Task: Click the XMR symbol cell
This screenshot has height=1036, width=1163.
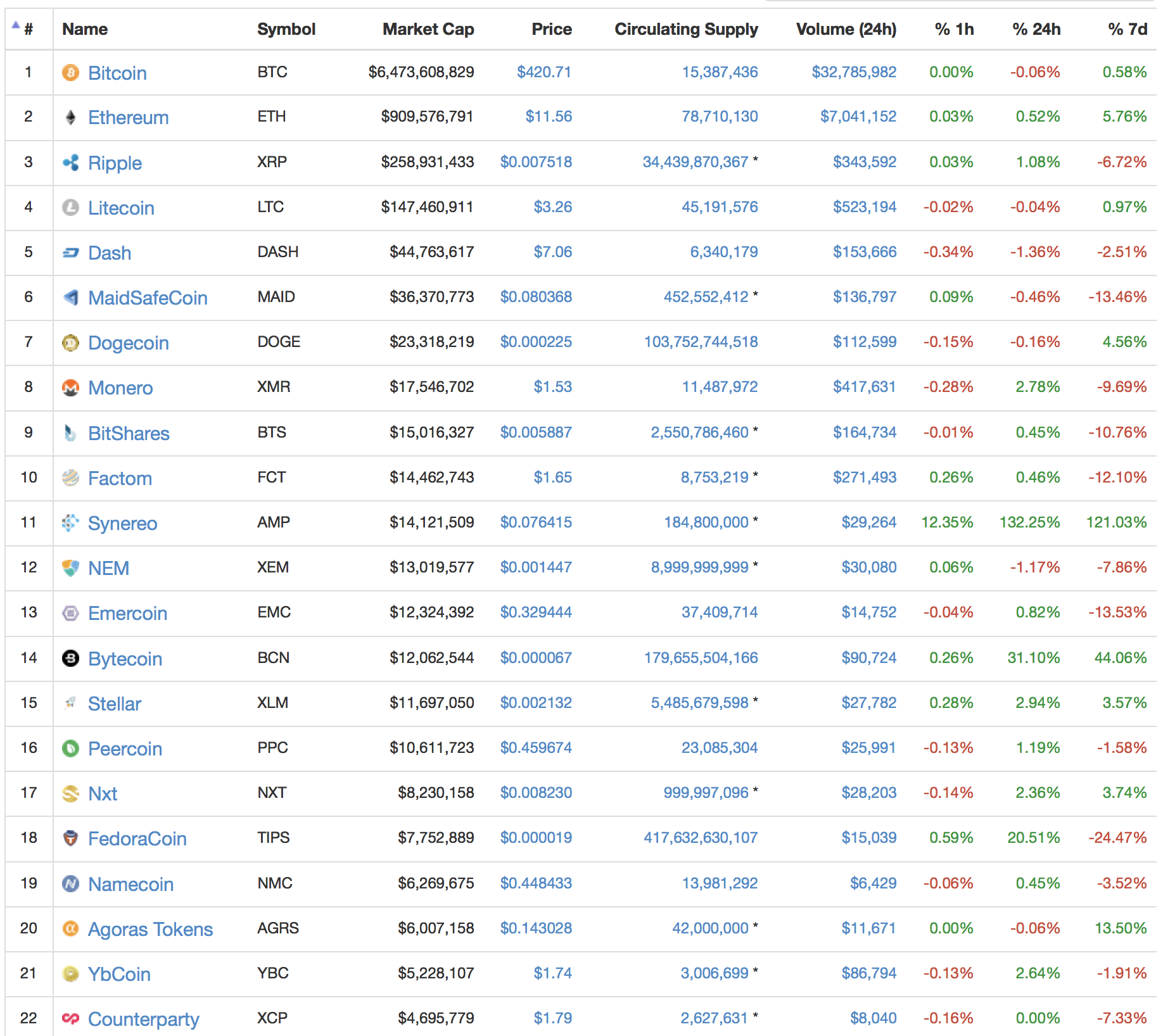Action: pyautogui.click(x=274, y=386)
